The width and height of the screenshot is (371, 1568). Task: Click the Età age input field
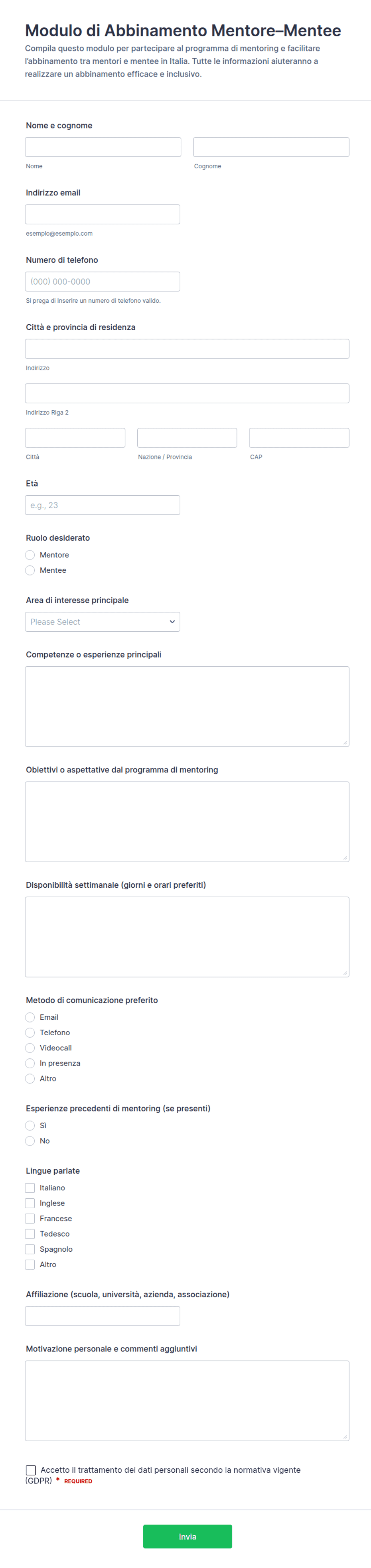[103, 504]
